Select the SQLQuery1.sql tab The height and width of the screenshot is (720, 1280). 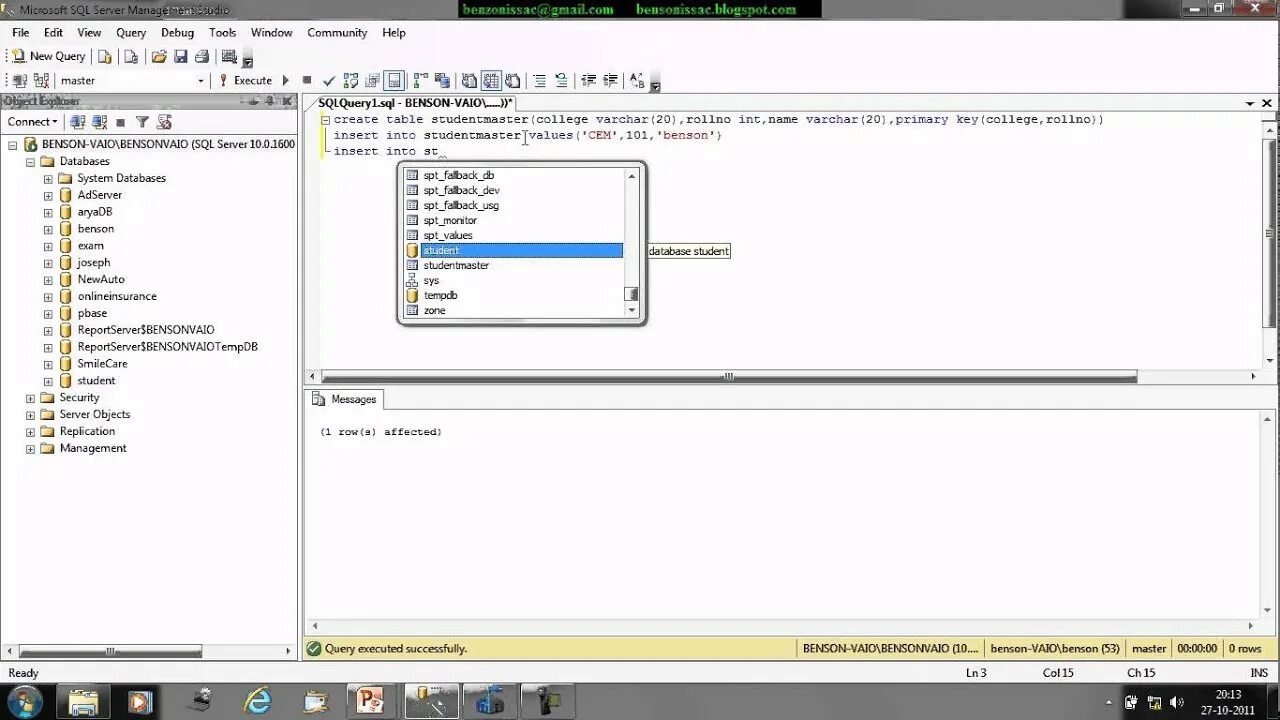[415, 103]
